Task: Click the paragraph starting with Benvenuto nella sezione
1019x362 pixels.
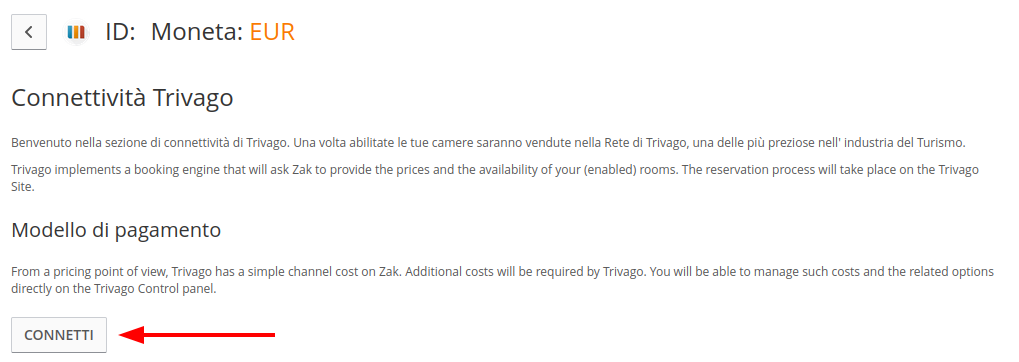Action: tap(493, 142)
